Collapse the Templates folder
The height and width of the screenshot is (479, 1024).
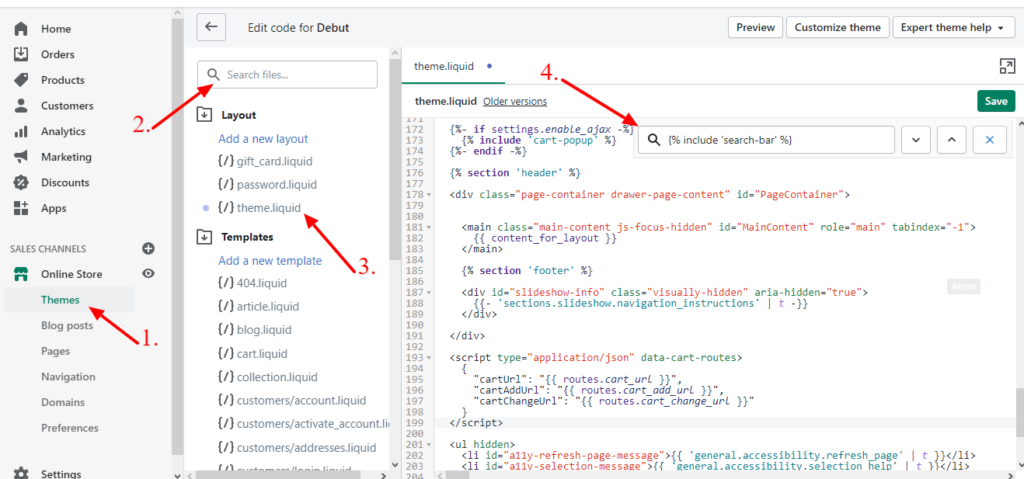(x=204, y=237)
